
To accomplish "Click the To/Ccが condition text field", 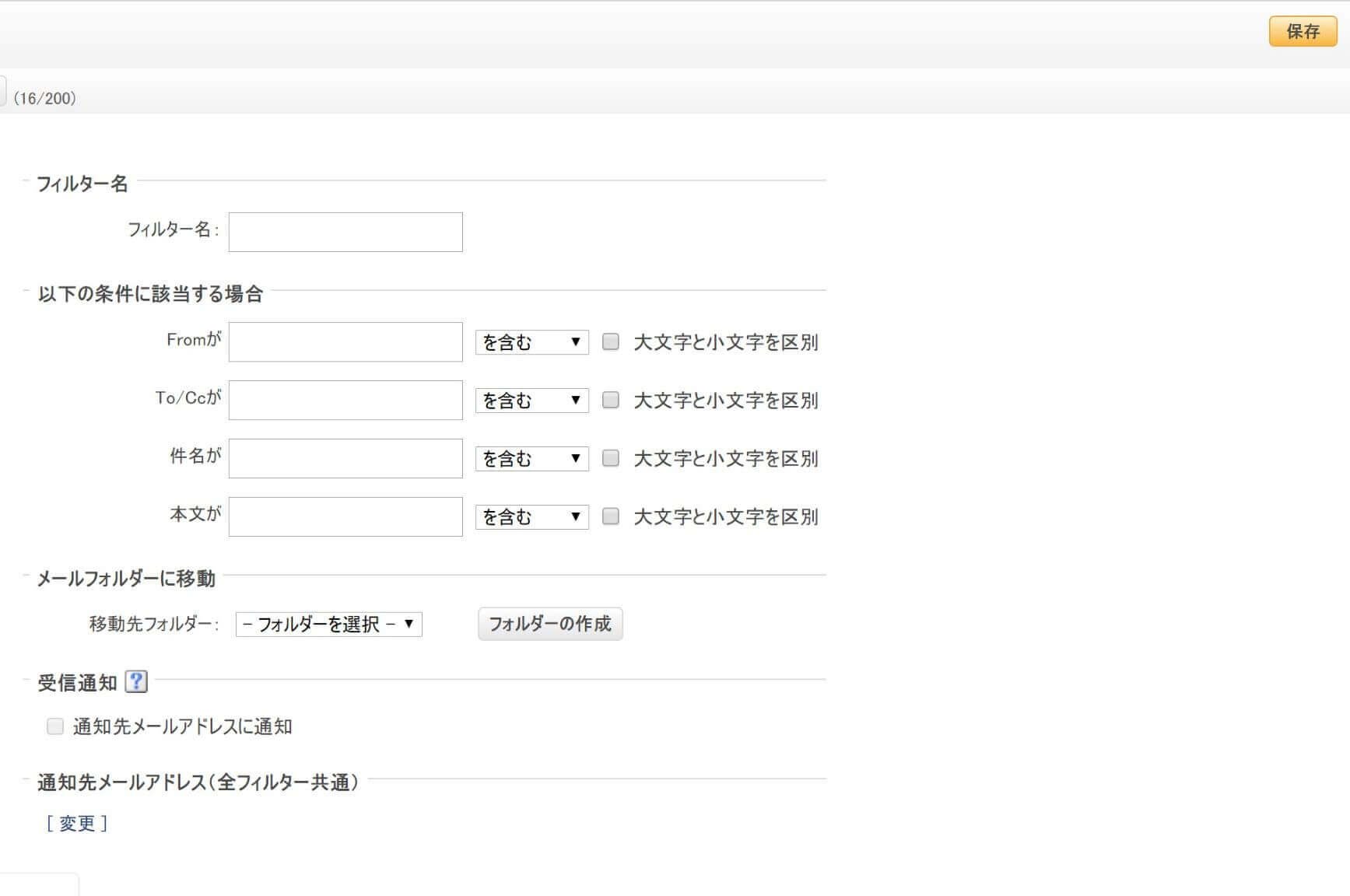I will tap(345, 401).
